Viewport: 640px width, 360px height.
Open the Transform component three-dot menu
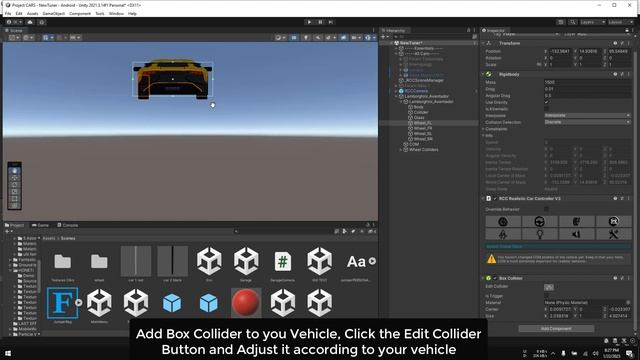point(629,43)
